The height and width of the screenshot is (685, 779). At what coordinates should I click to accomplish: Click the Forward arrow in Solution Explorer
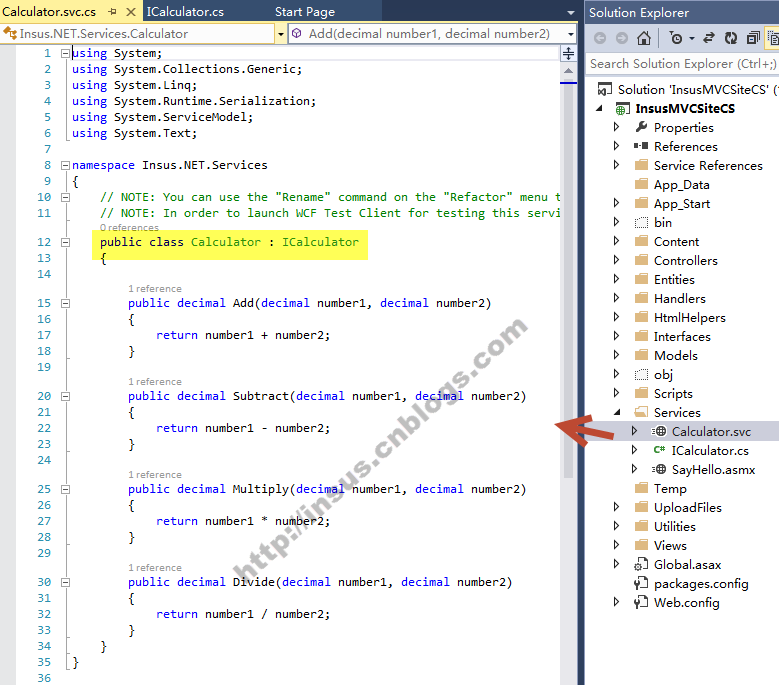(x=622, y=38)
